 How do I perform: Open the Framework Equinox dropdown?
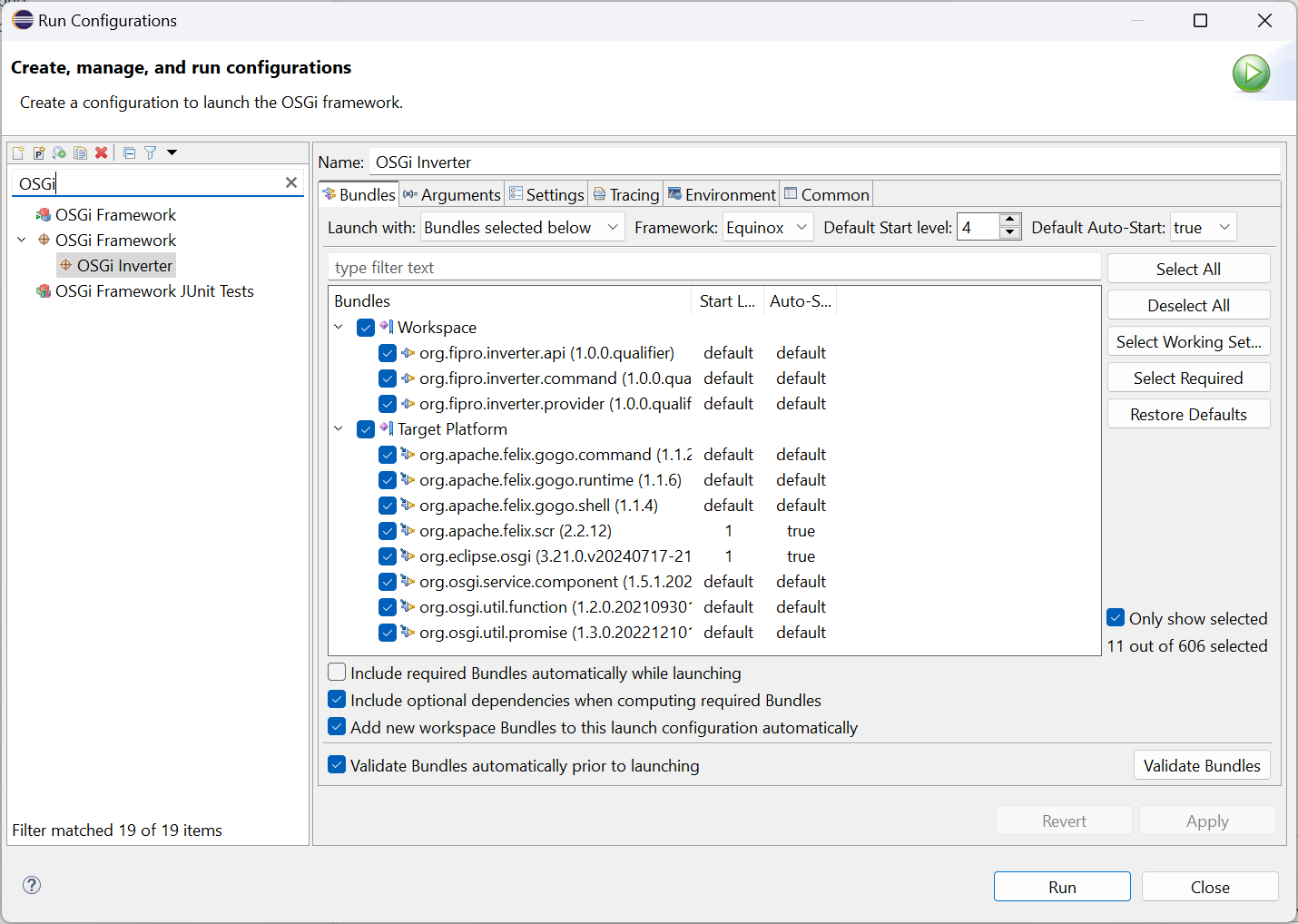click(768, 227)
